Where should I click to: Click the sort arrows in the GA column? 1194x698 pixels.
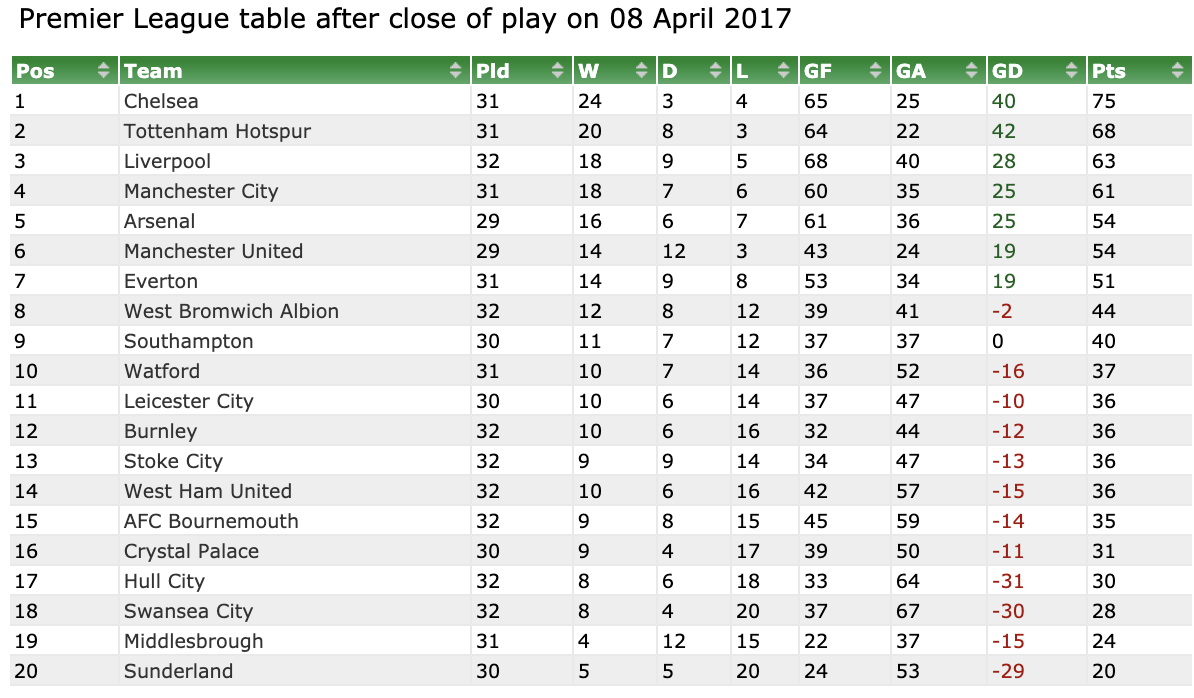[971, 71]
